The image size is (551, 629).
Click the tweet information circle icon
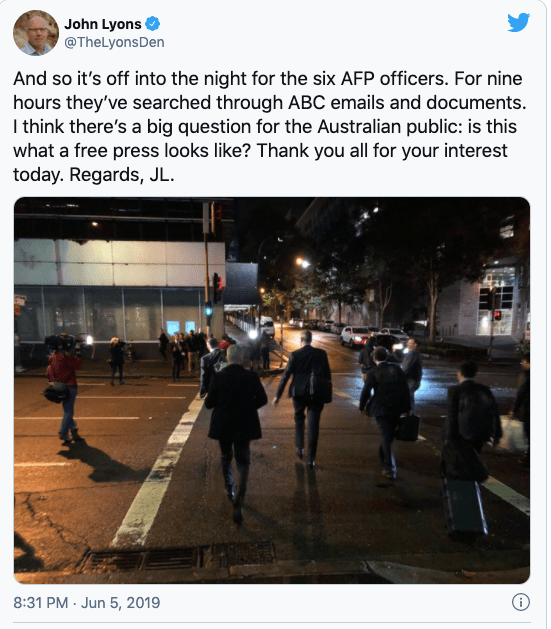521,602
